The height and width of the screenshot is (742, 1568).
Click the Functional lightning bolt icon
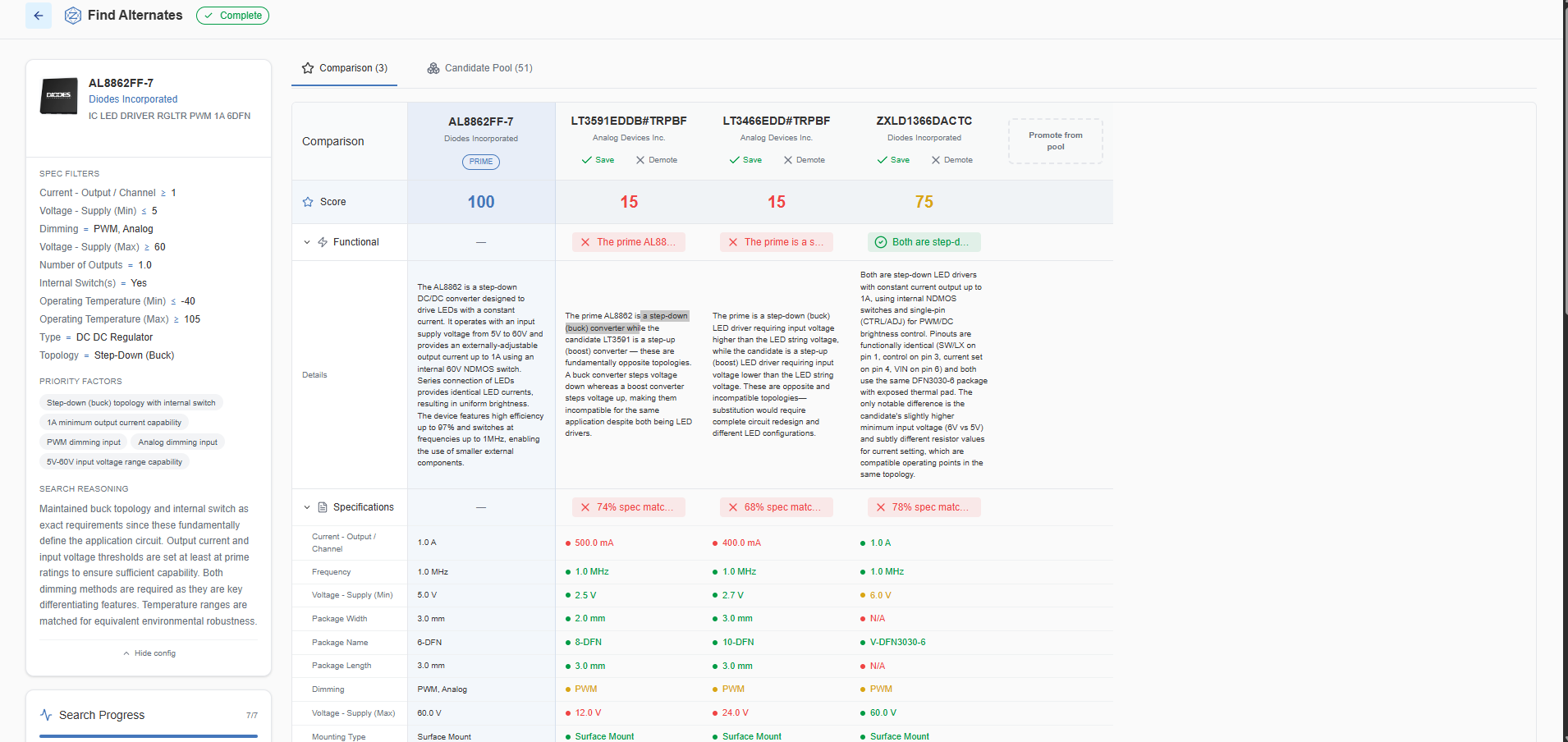coord(323,242)
